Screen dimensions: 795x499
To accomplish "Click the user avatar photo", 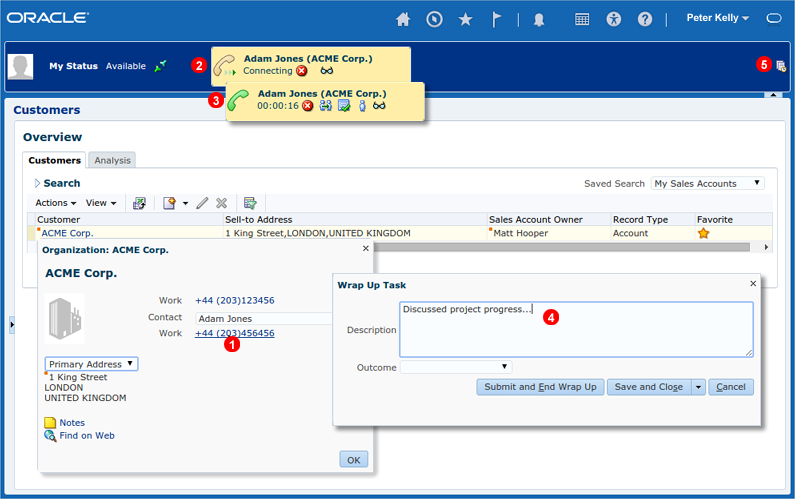I will (21, 66).
